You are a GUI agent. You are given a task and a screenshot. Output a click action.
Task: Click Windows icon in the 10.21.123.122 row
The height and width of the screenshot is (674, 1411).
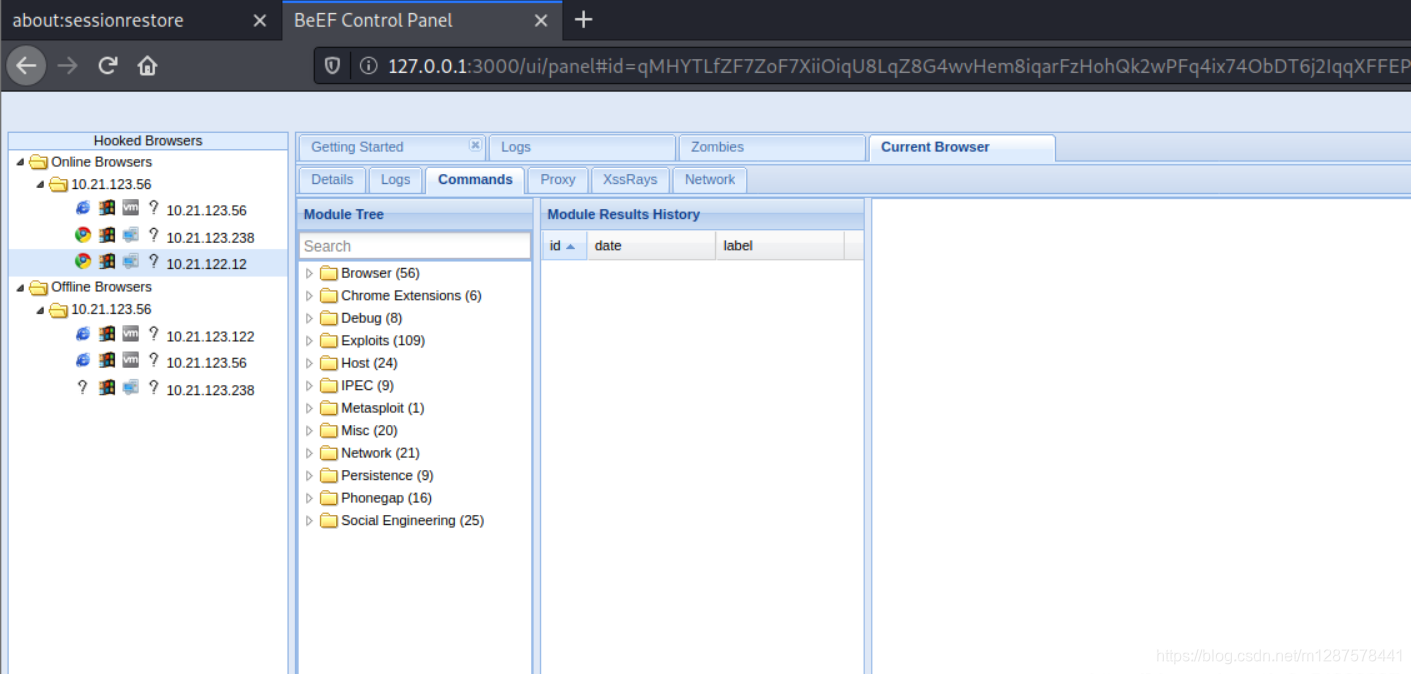107,334
